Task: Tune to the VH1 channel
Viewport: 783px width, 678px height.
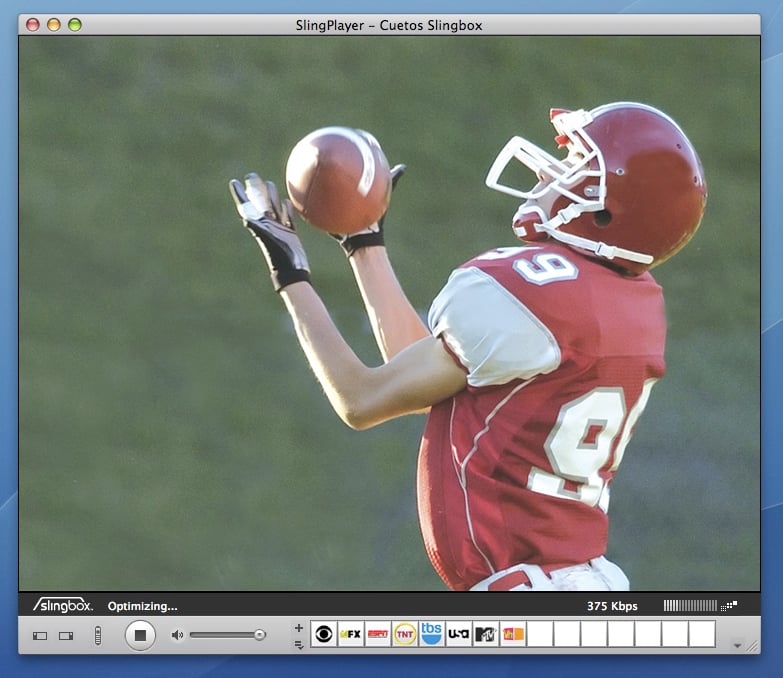Action: click(513, 634)
